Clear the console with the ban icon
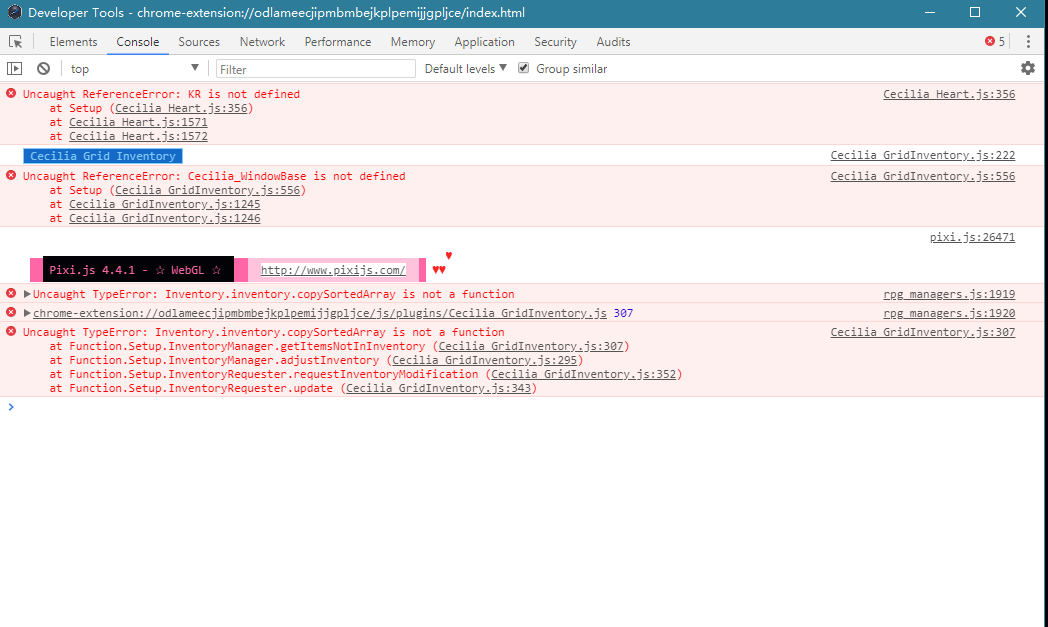The width and height of the screenshot is (1048, 627). (x=43, y=68)
